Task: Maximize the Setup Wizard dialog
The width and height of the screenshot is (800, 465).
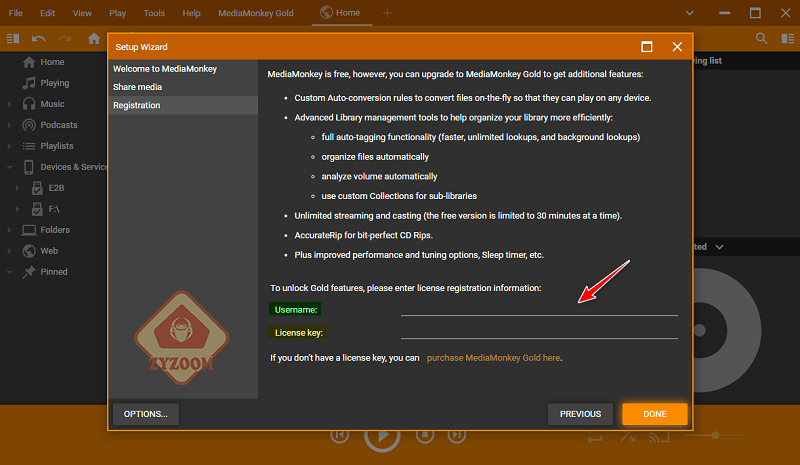Action: [x=647, y=47]
